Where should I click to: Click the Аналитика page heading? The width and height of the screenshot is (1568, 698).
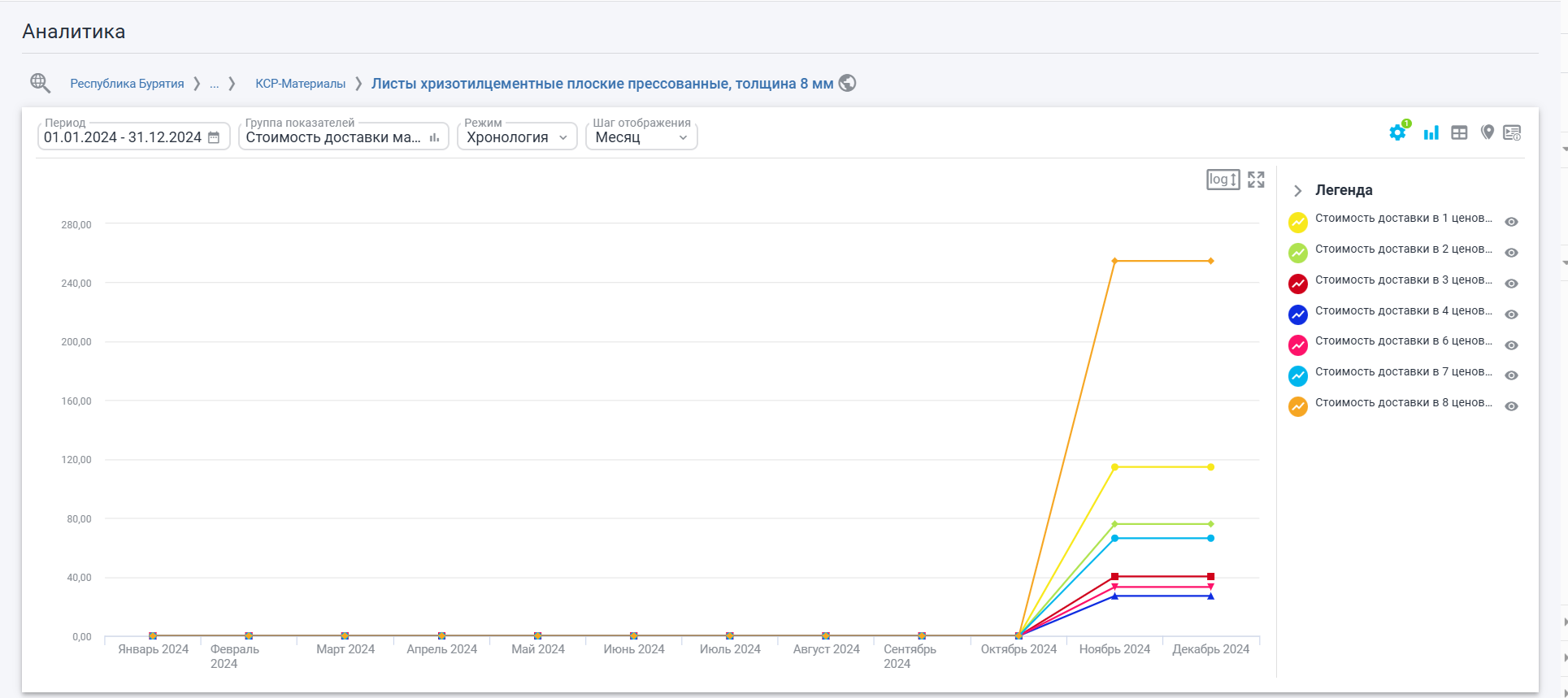[74, 32]
